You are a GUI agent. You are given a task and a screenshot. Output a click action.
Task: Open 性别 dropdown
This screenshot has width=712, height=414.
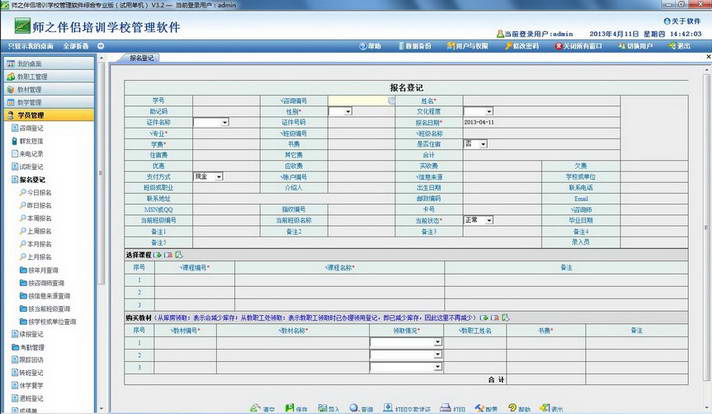pyautogui.click(x=340, y=111)
